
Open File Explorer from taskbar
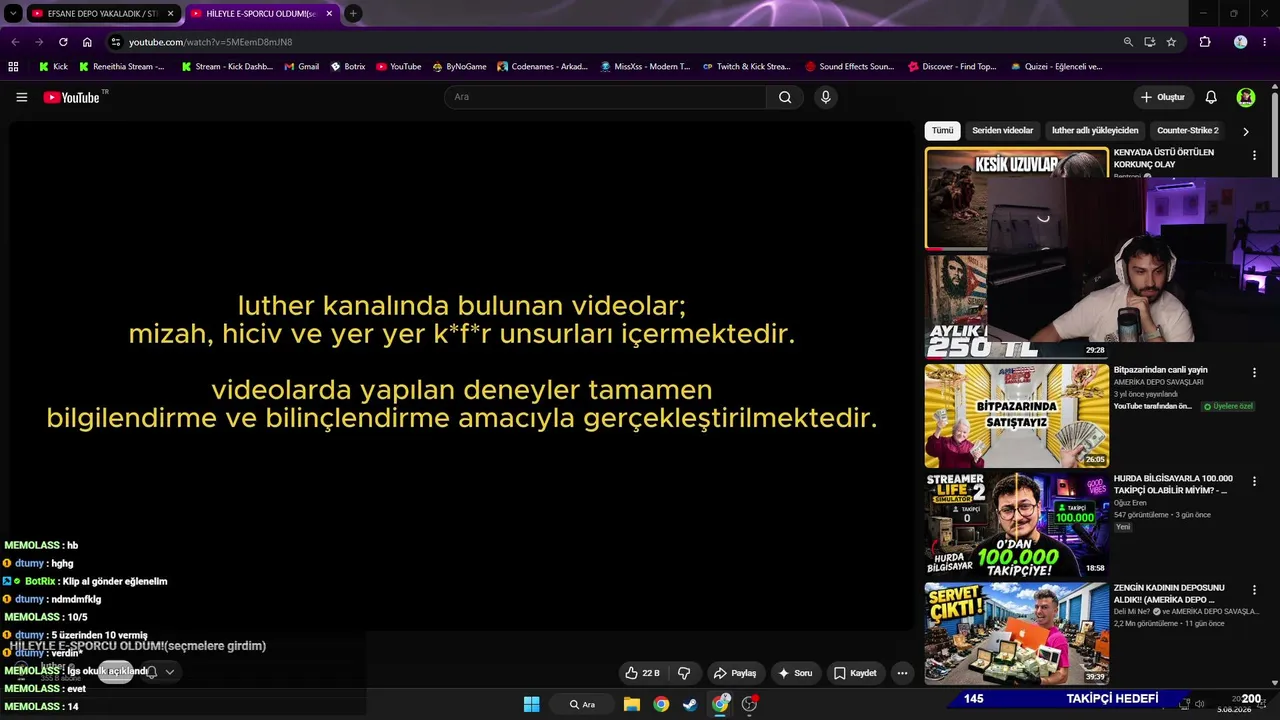632,704
